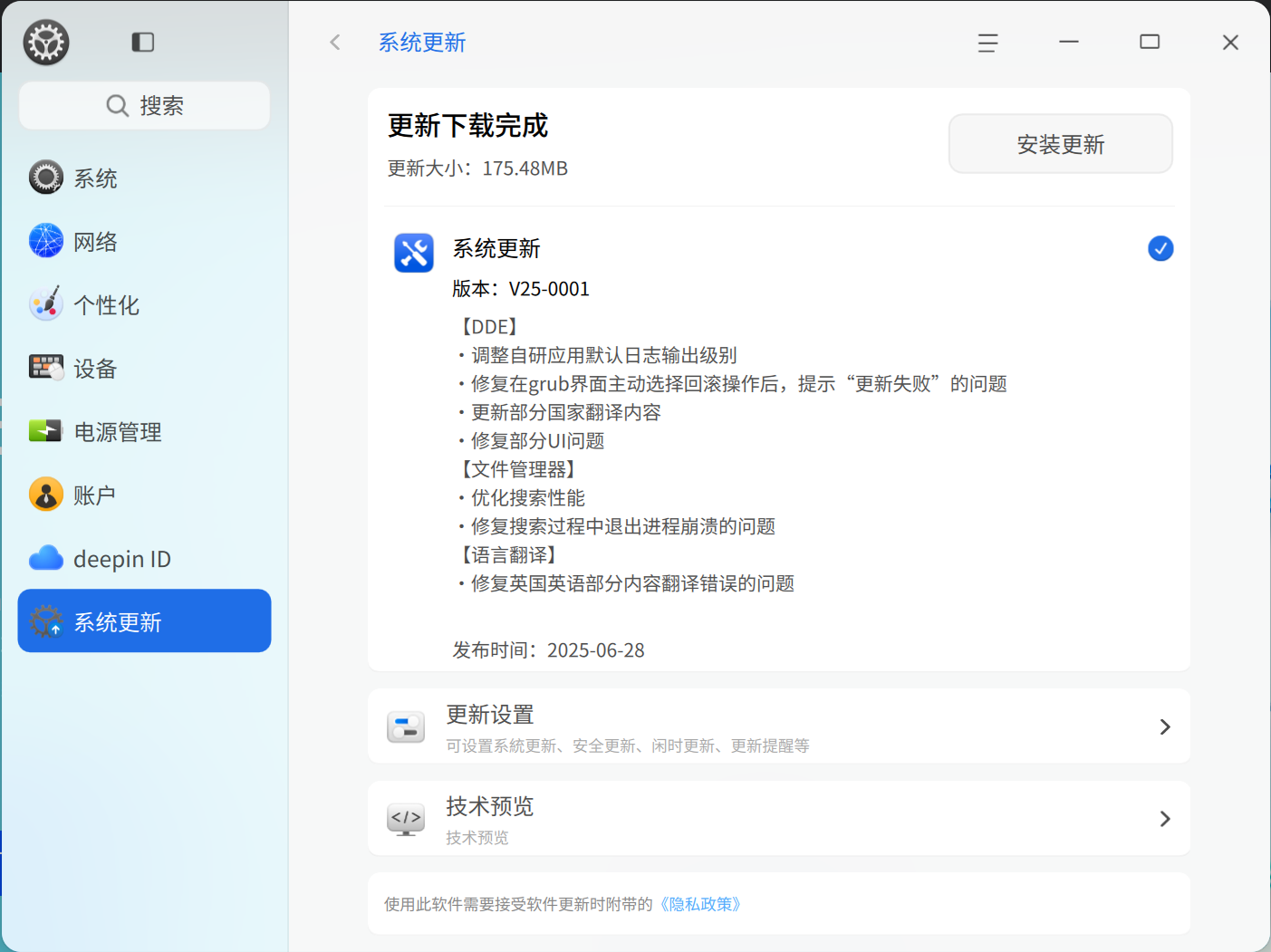1271x952 pixels.
Task: Open the 技术预览 row label
Action: click(x=490, y=806)
